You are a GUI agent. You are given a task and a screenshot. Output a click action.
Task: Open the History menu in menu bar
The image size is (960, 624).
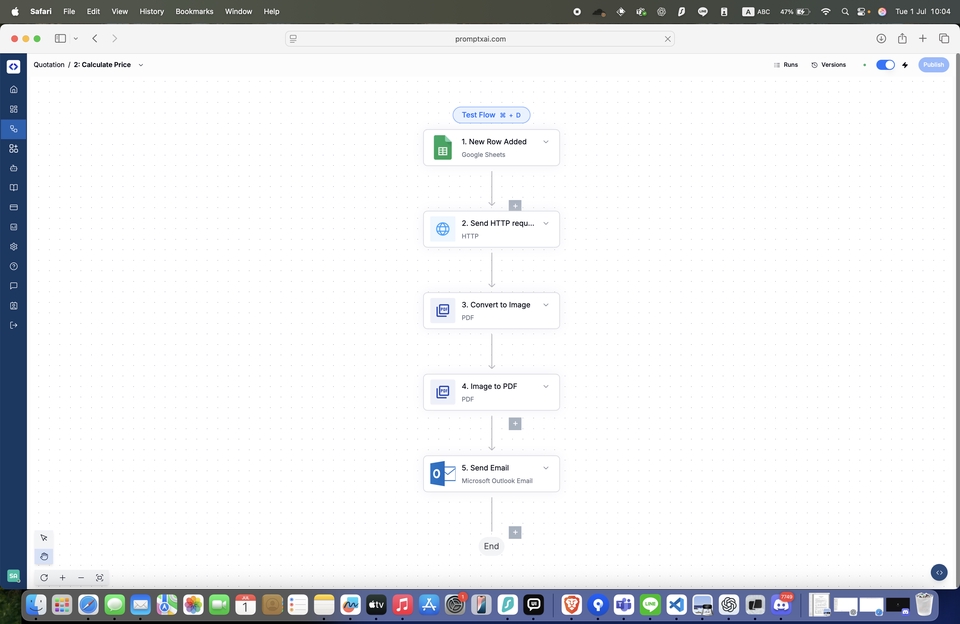pyautogui.click(x=152, y=11)
